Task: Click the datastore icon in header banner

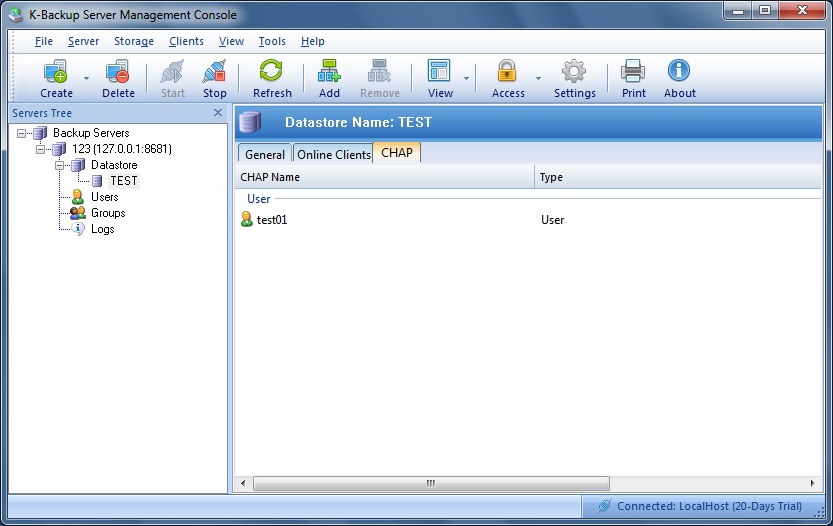Action: (250, 122)
